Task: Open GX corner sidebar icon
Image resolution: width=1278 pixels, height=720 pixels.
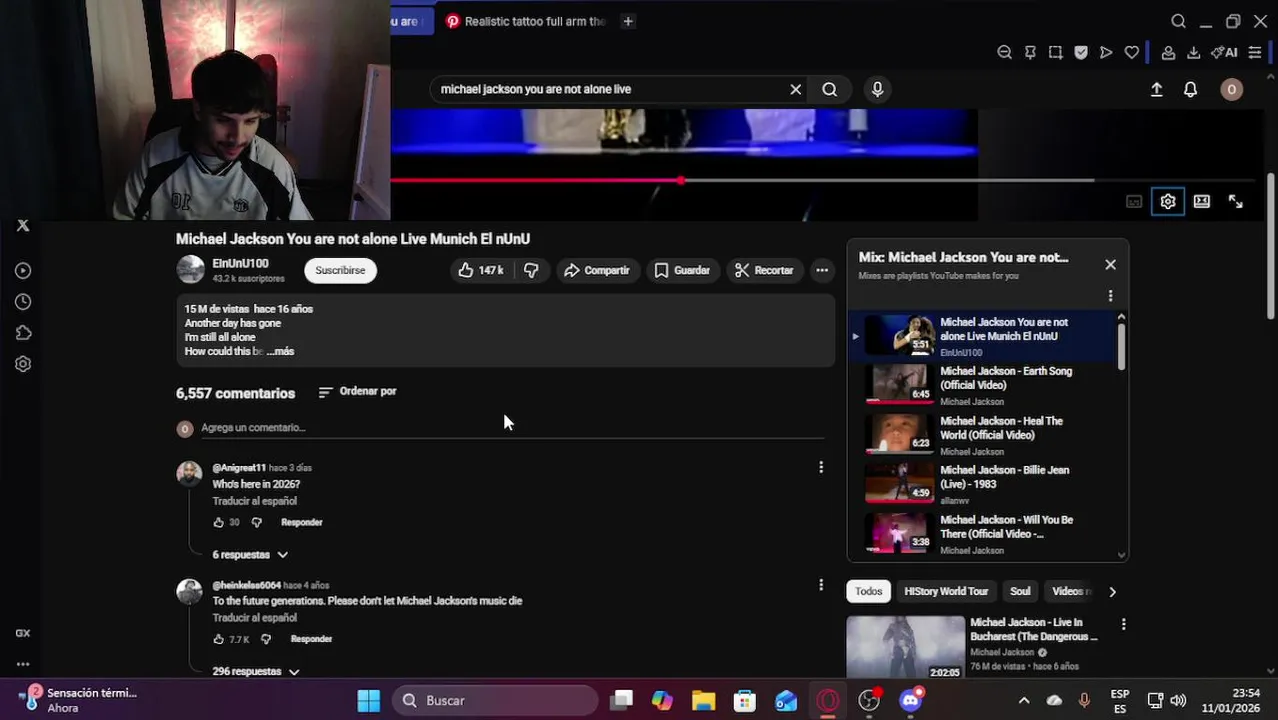Action: point(23,633)
